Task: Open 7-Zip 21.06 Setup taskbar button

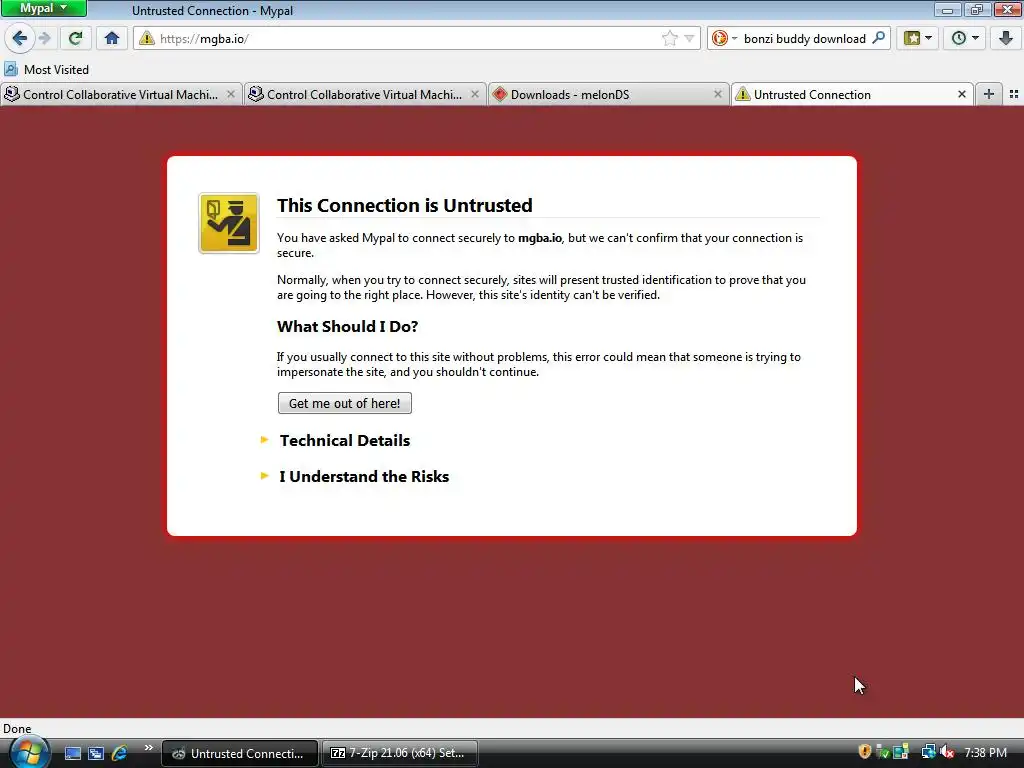Action: click(x=399, y=754)
